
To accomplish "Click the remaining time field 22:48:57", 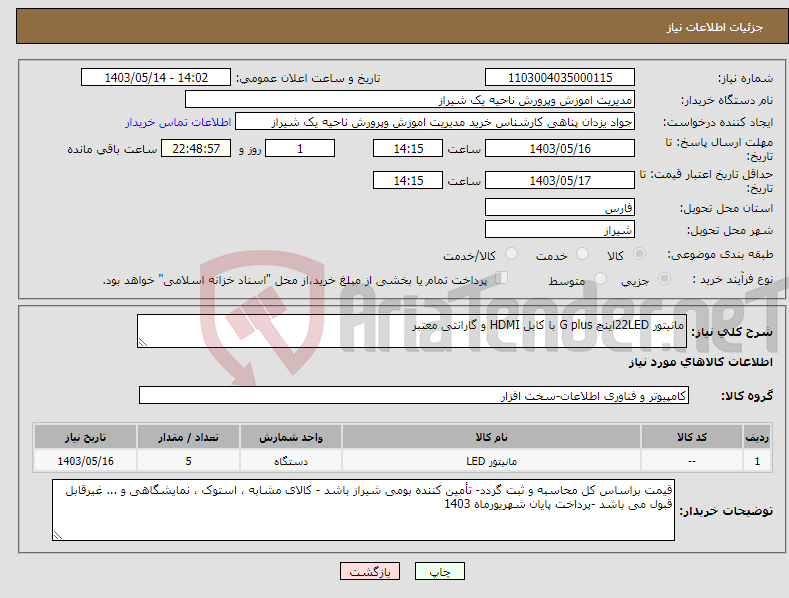I will click(196, 148).
